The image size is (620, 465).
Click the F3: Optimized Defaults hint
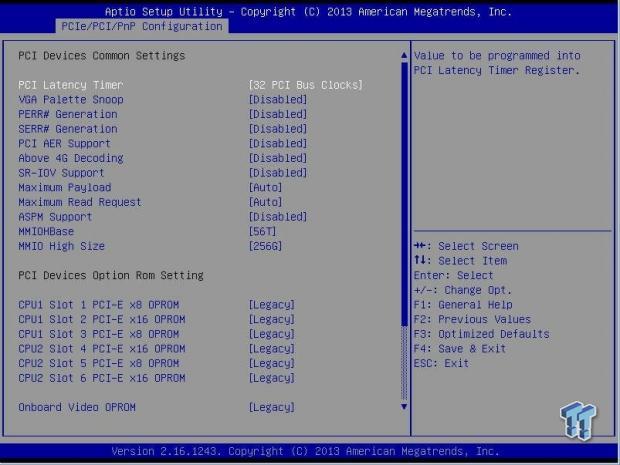click(482, 334)
